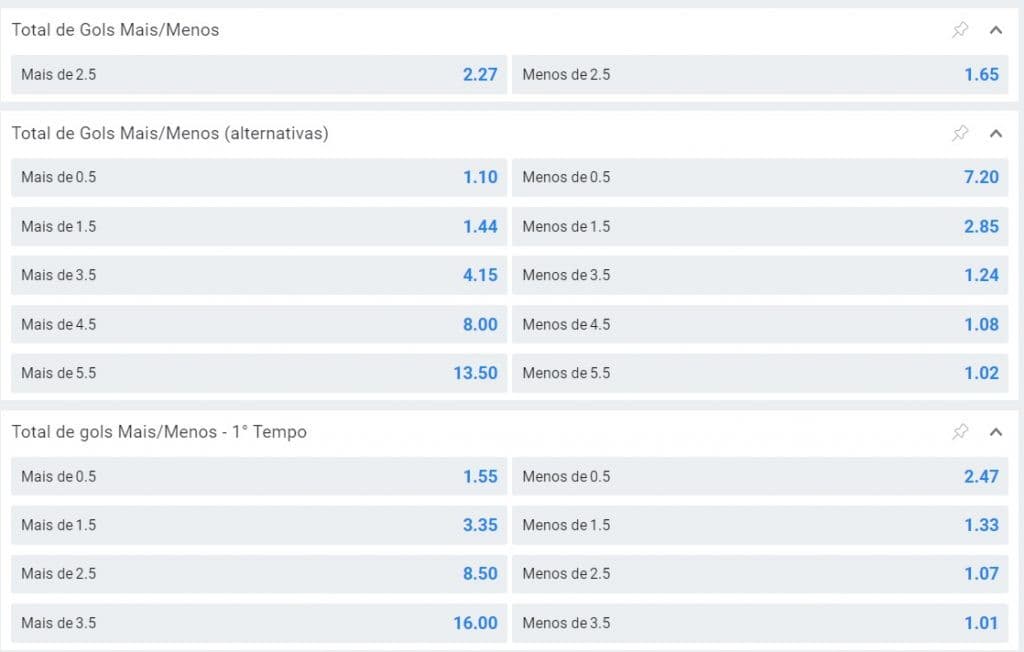Choose Menos de 0.5 at odds 7.20
The image size is (1024, 652).
tap(760, 177)
